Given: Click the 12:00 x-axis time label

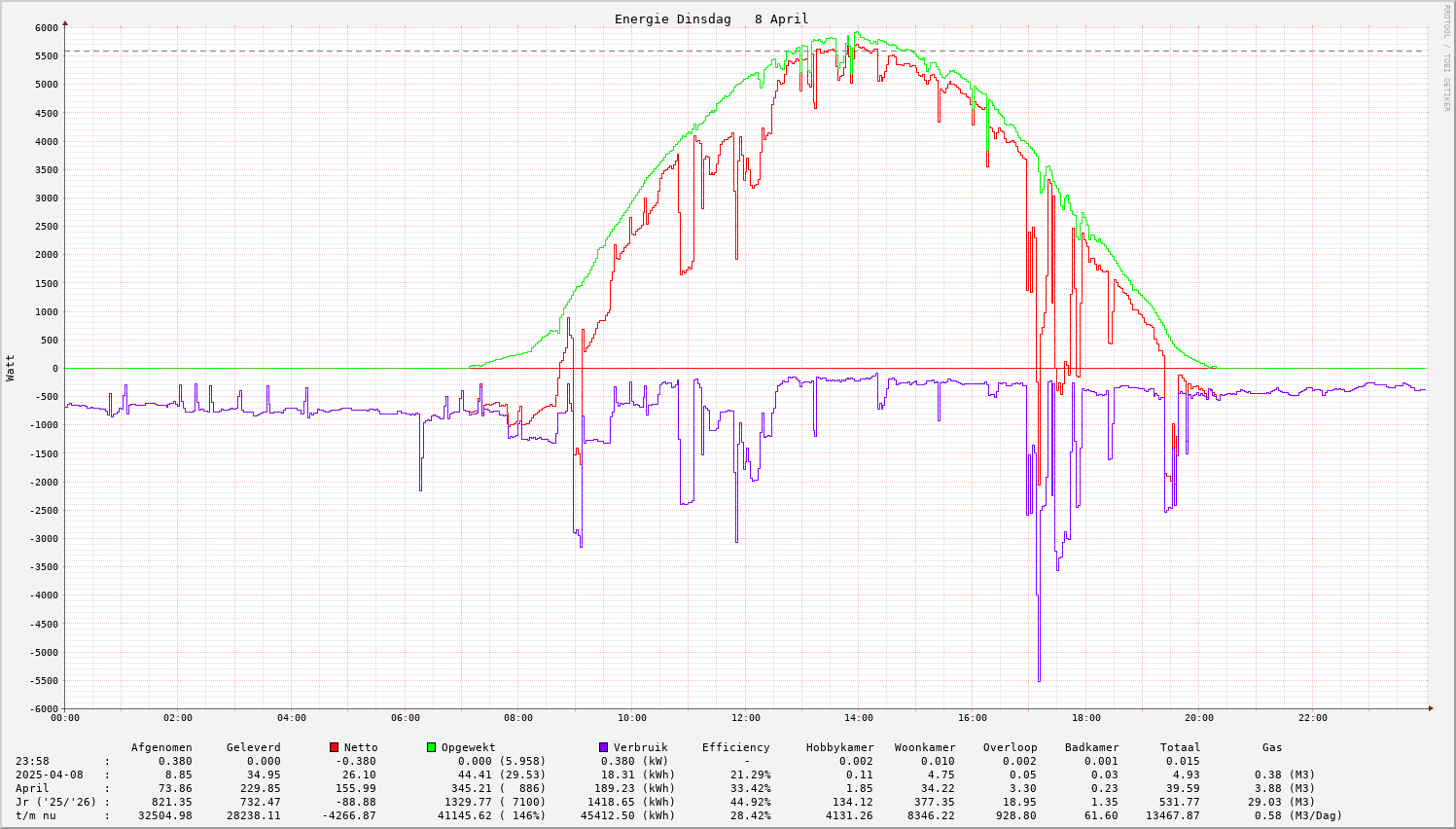Looking at the screenshot, I should coord(746,718).
